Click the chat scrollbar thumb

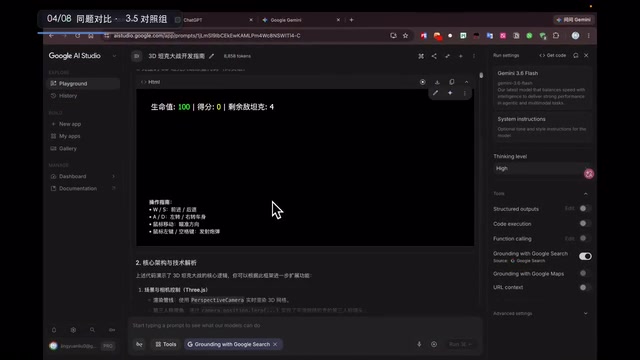coord(481,75)
